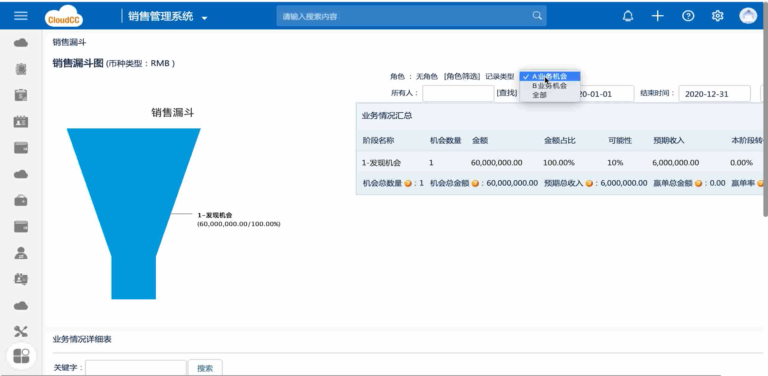Open the notepad sidebar icon below first cloud

point(21,69)
